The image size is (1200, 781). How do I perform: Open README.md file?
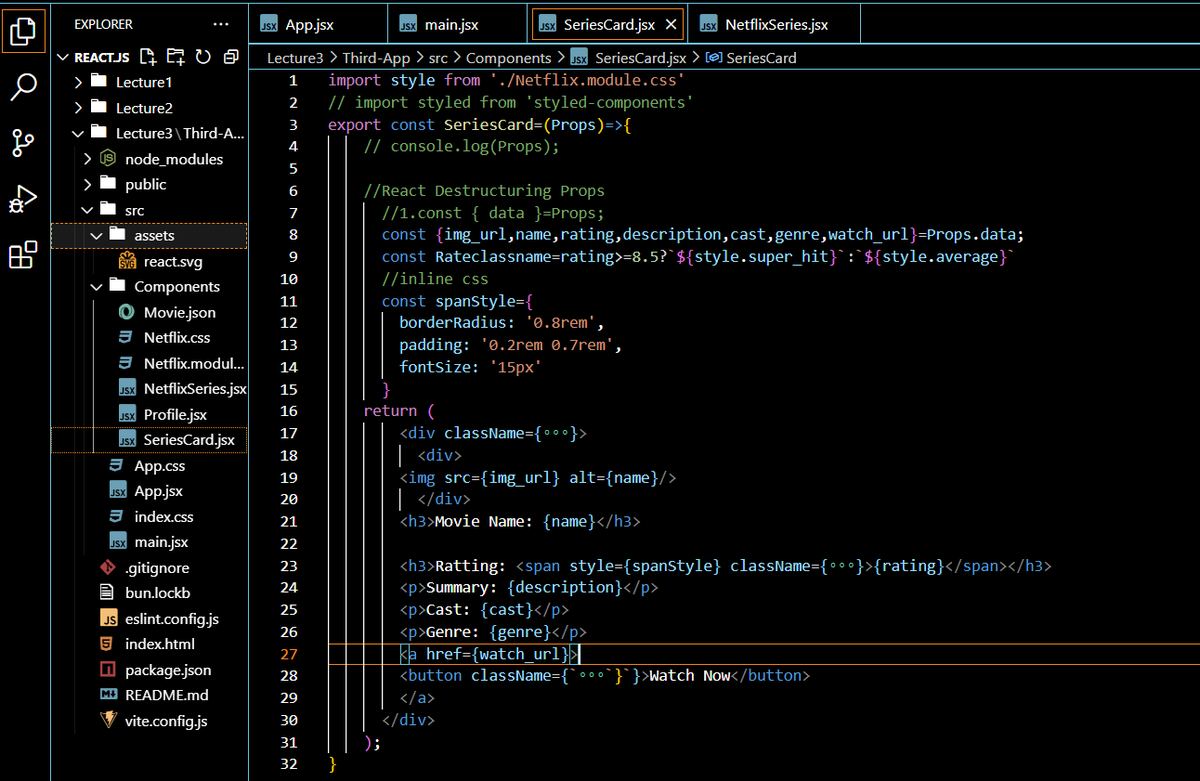coord(167,695)
